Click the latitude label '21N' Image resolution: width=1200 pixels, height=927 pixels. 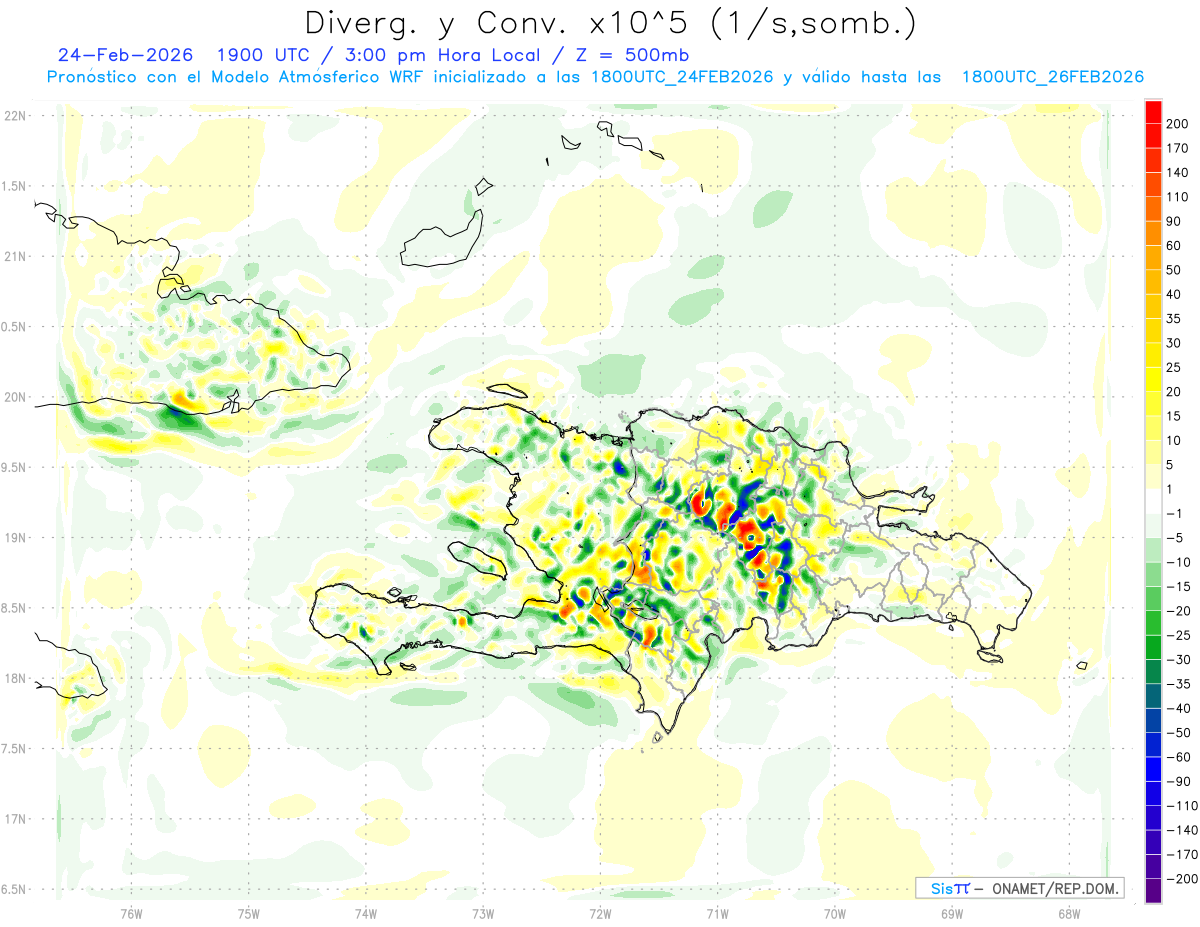[14, 256]
